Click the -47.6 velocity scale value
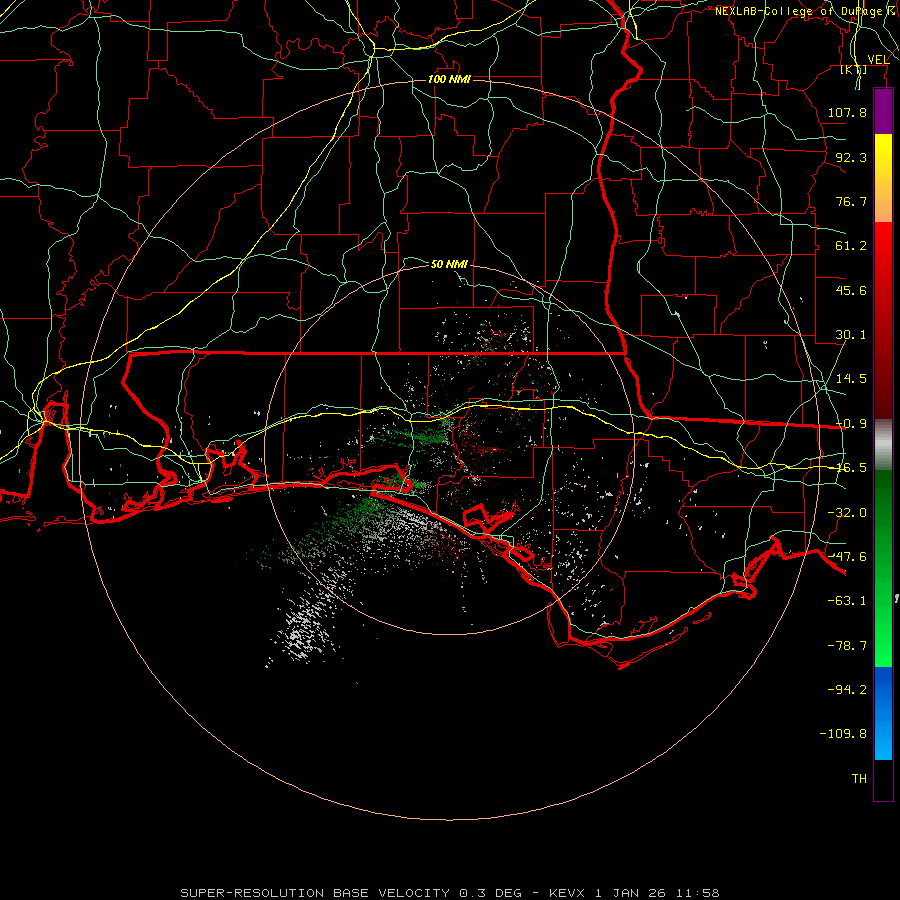This screenshot has height=900, width=900. click(847, 557)
